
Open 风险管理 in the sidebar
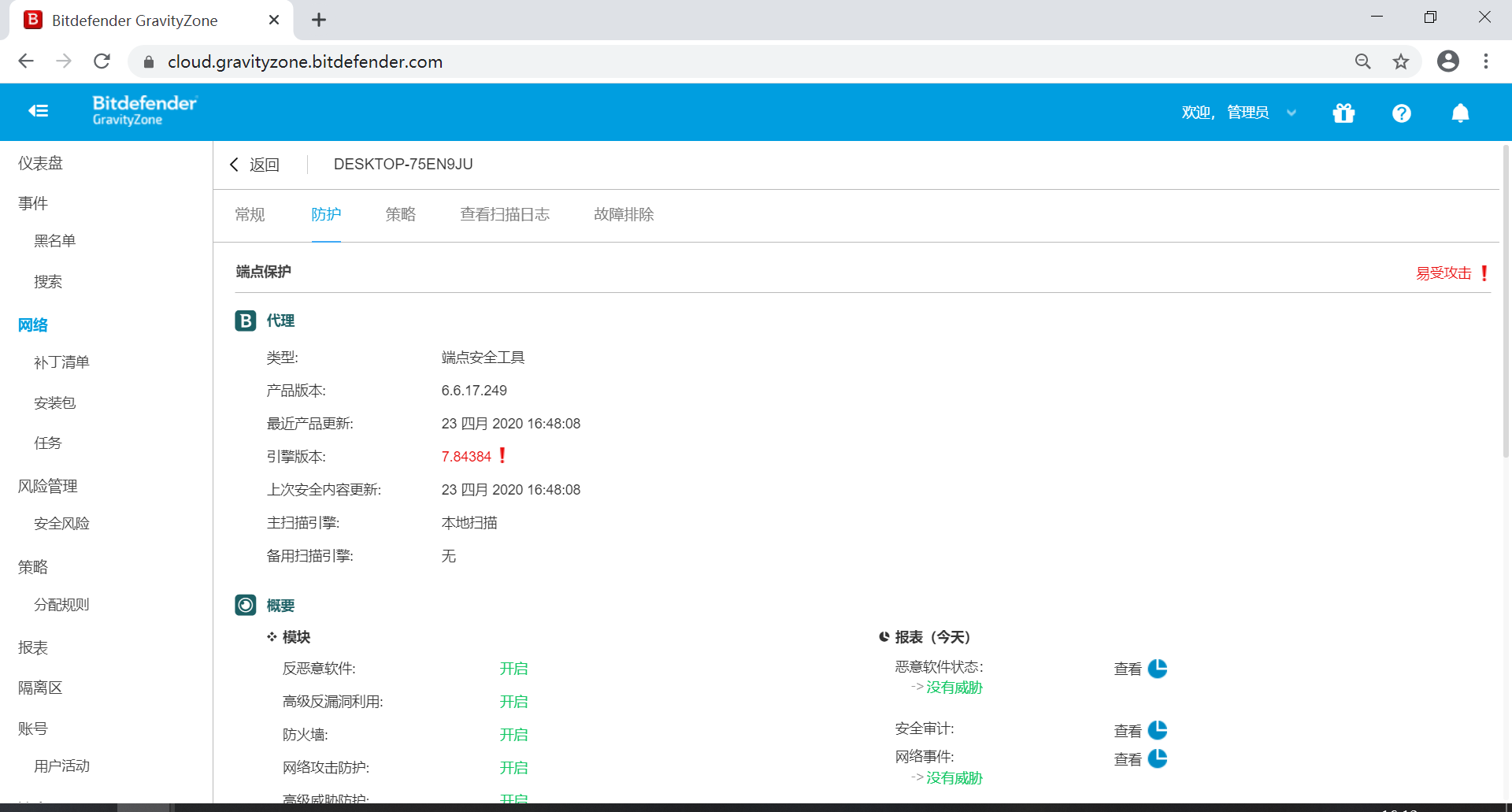point(47,486)
